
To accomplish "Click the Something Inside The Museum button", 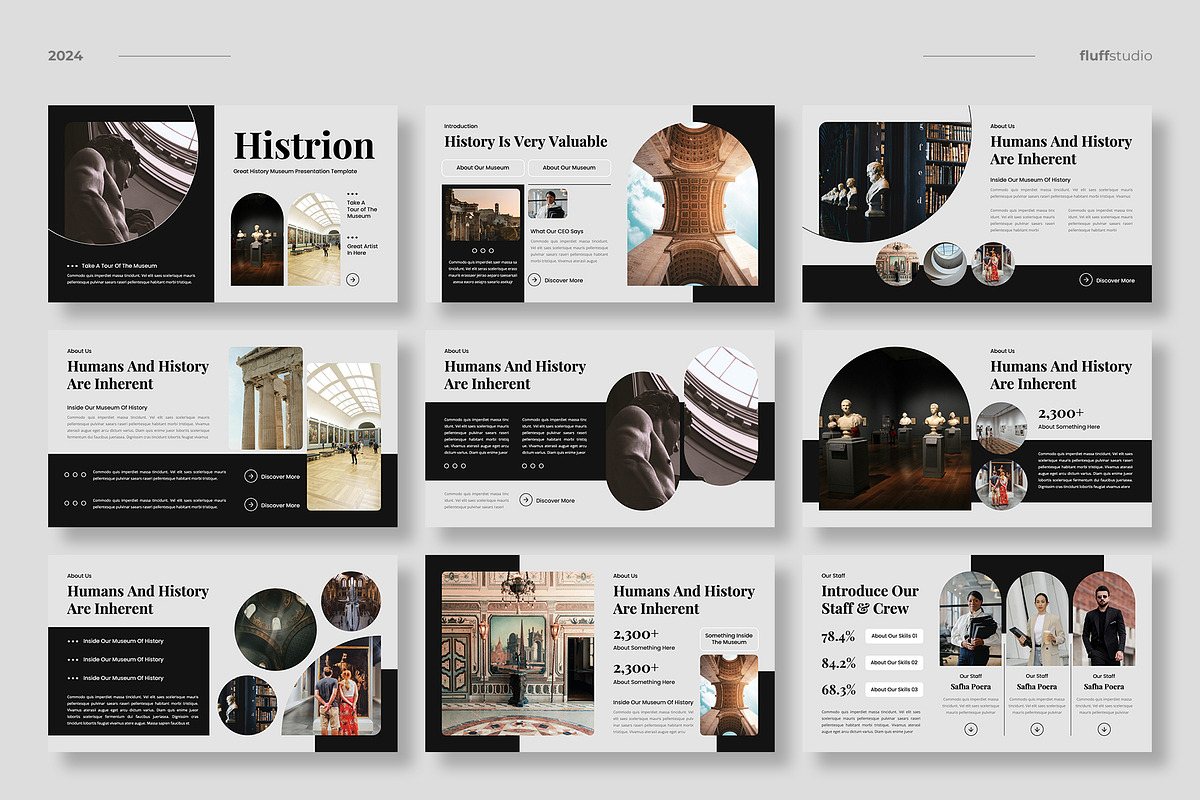I will pos(729,639).
